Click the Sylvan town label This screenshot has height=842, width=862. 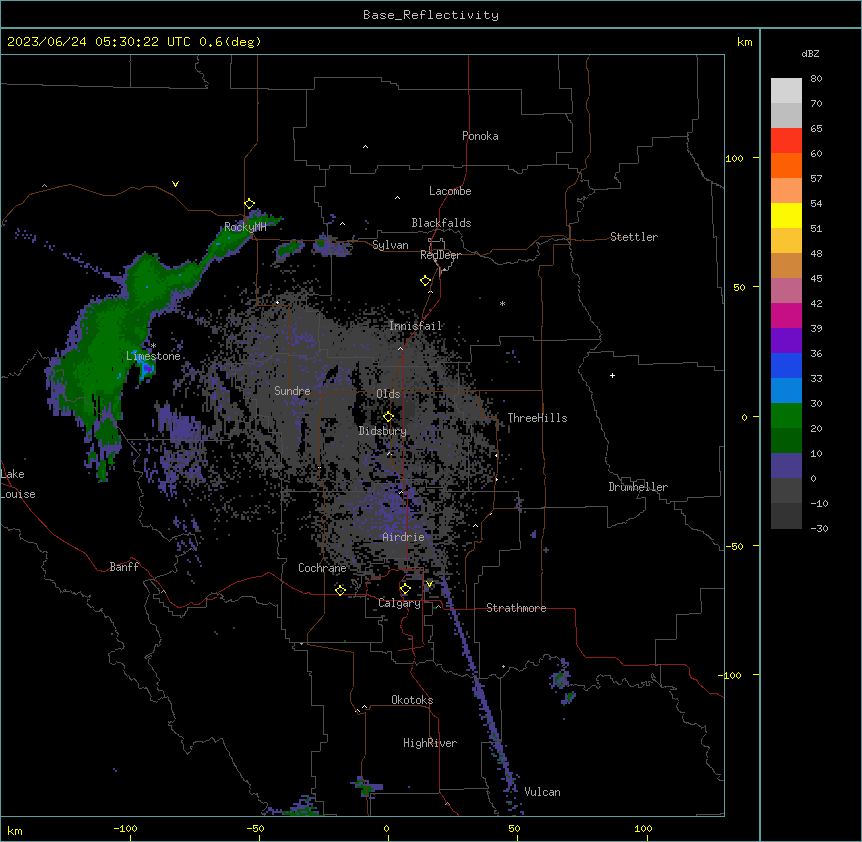[390, 245]
